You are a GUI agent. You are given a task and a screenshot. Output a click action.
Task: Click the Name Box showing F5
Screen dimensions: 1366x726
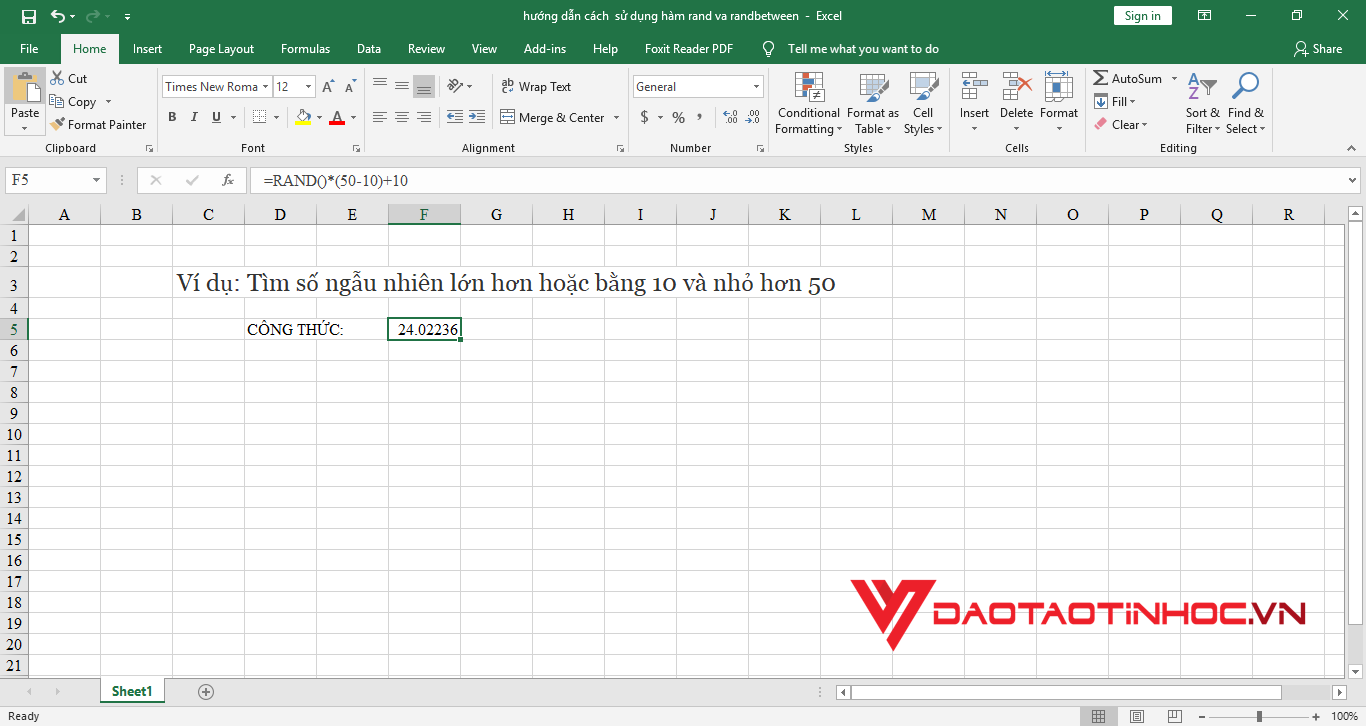tap(47, 180)
